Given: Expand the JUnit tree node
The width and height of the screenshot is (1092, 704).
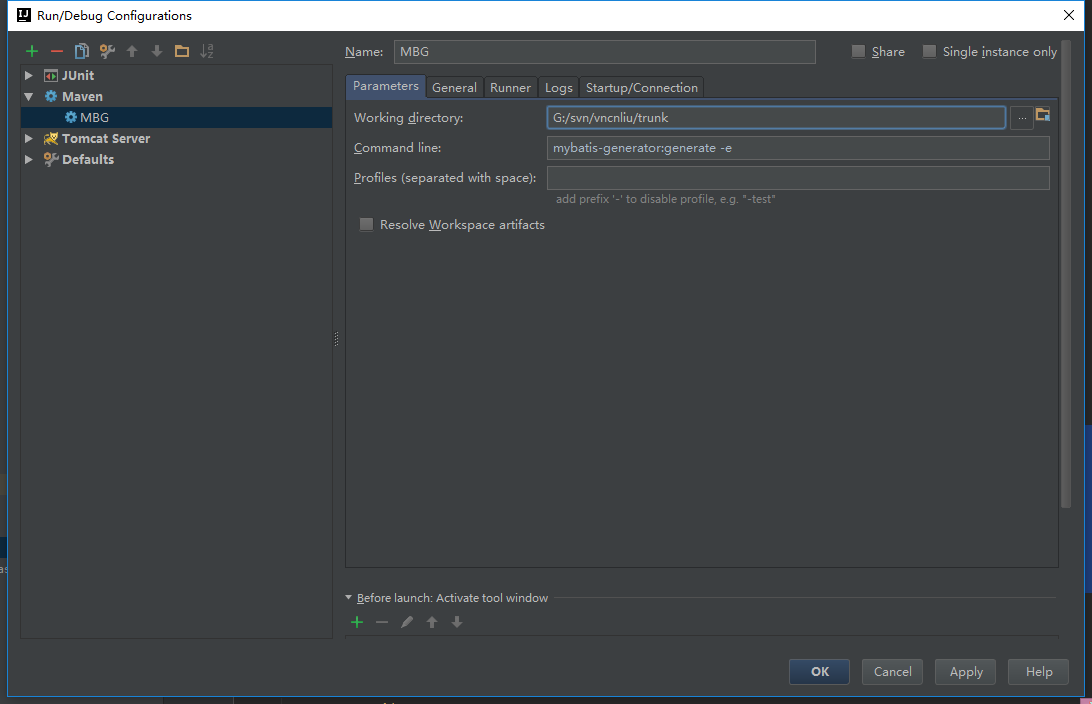Looking at the screenshot, I should pos(29,76).
